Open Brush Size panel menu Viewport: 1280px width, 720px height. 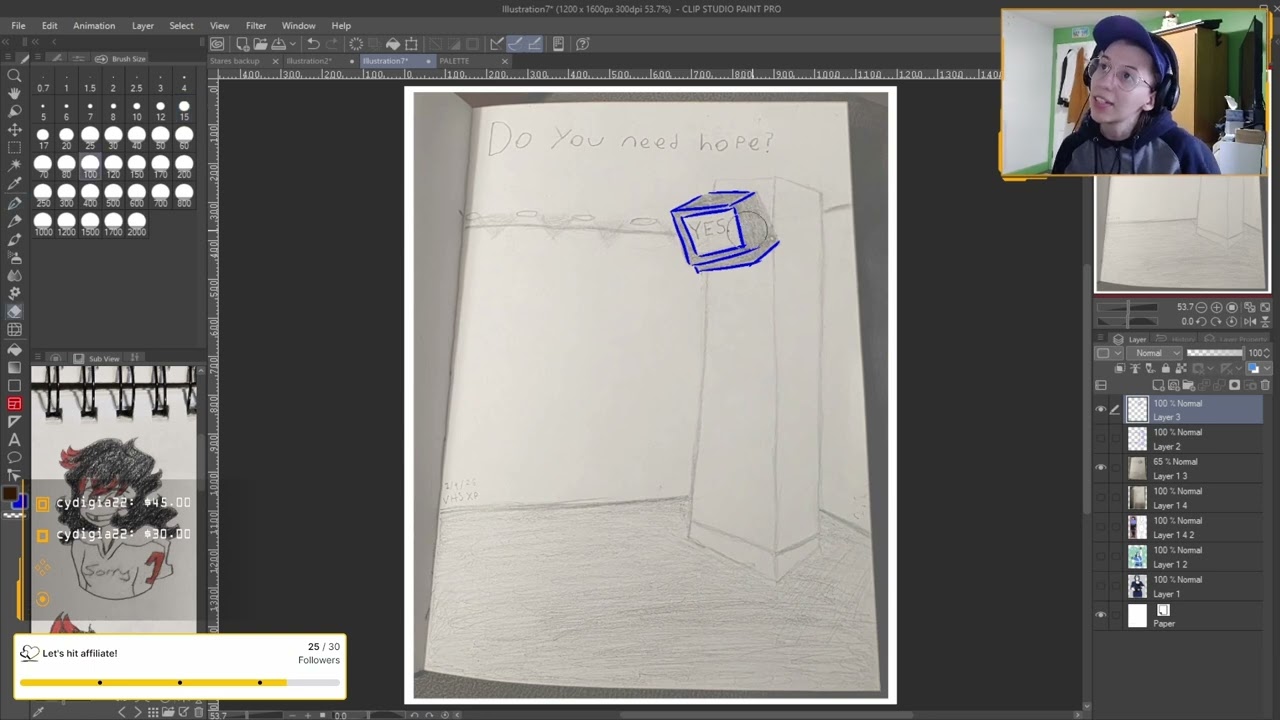pyautogui.click(x=37, y=59)
